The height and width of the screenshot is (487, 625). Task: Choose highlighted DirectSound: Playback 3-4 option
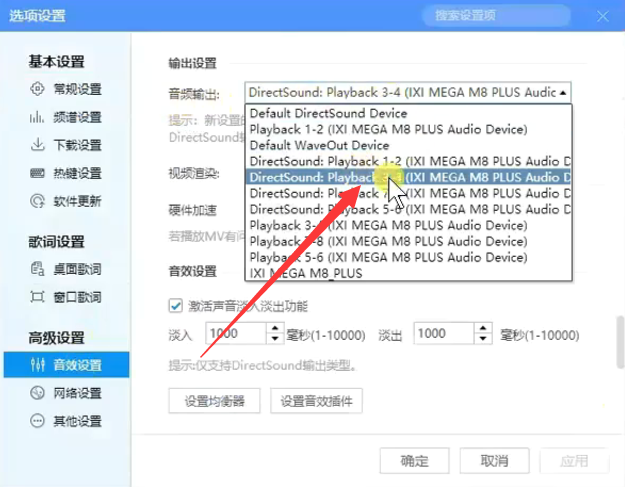coord(409,177)
